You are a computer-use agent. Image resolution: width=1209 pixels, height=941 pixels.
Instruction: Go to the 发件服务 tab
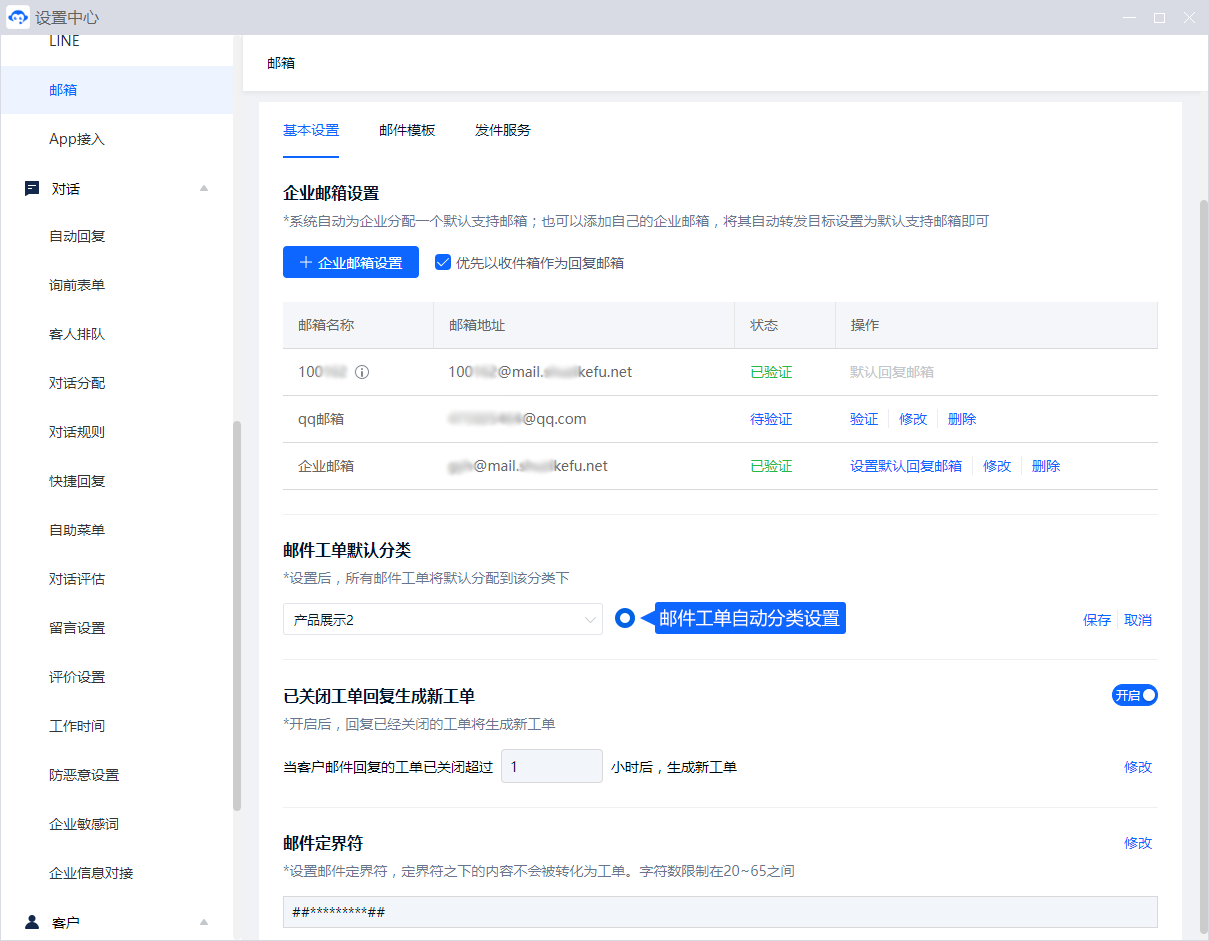pyautogui.click(x=503, y=130)
